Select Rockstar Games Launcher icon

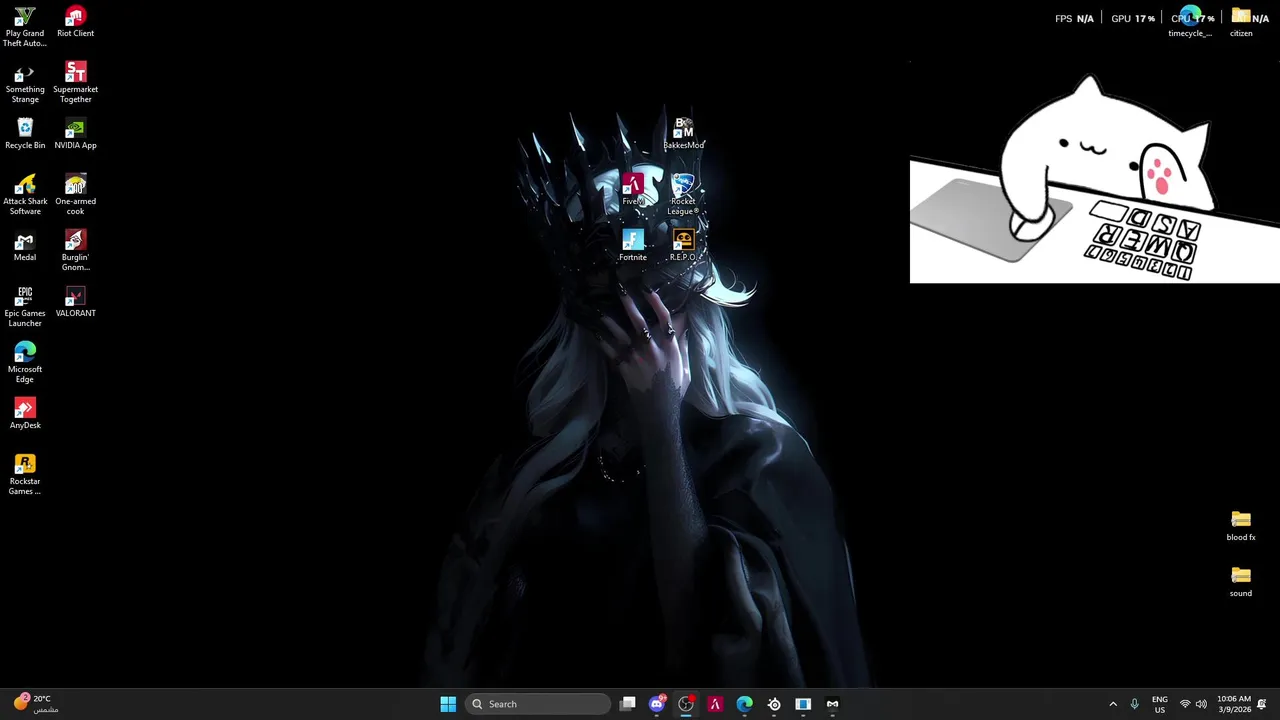tap(25, 475)
